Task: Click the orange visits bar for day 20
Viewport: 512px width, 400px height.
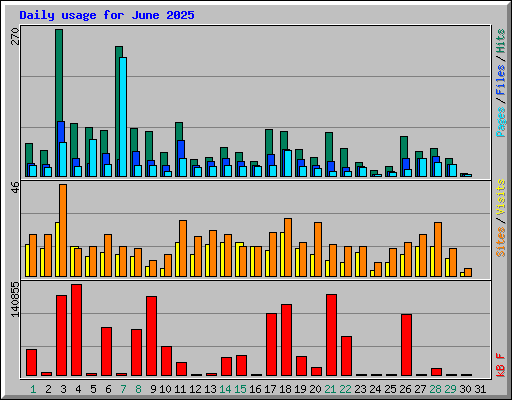Action: [318, 249]
